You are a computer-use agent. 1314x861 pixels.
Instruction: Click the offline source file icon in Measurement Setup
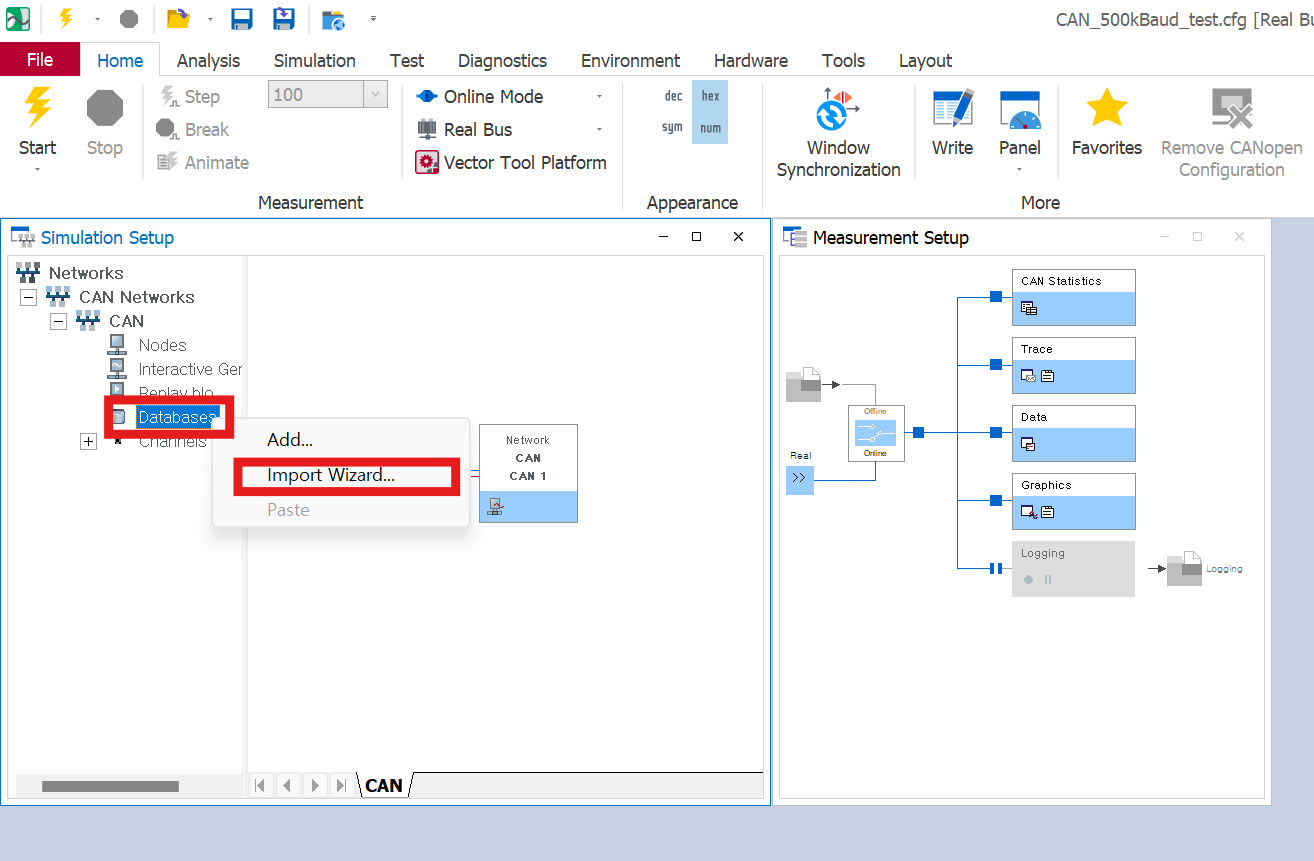click(803, 385)
